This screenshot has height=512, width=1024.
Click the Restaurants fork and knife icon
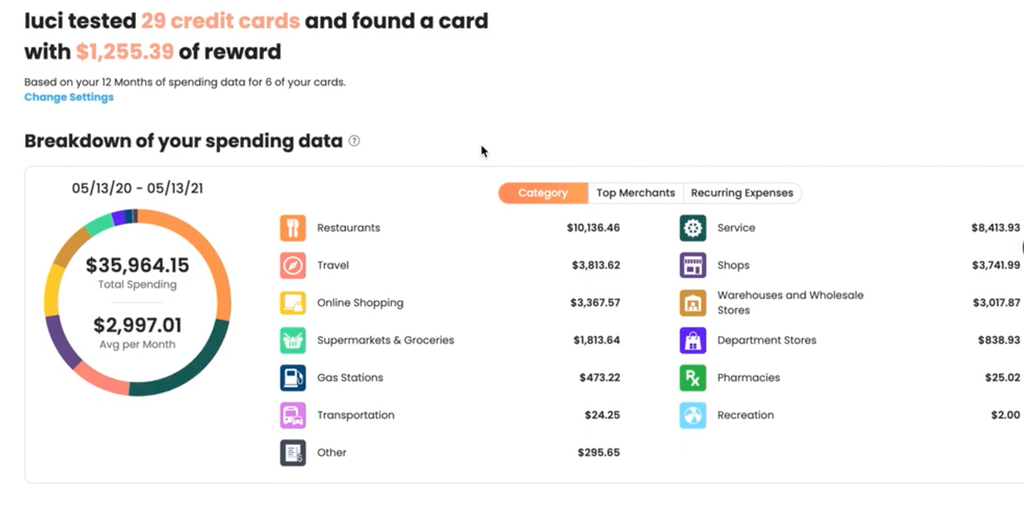pyautogui.click(x=292, y=228)
